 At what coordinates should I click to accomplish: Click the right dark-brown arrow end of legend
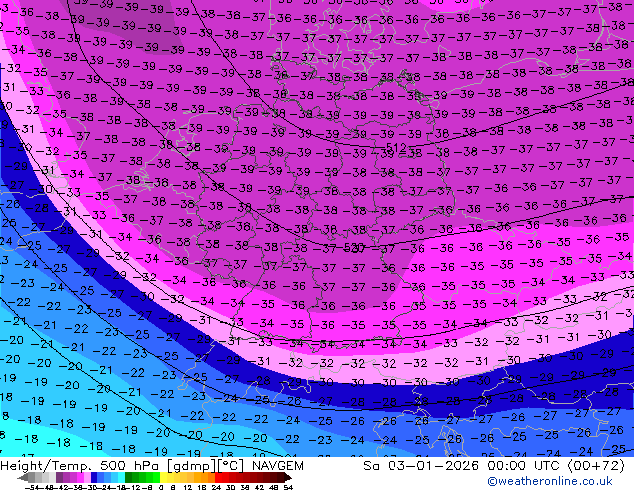287,477
